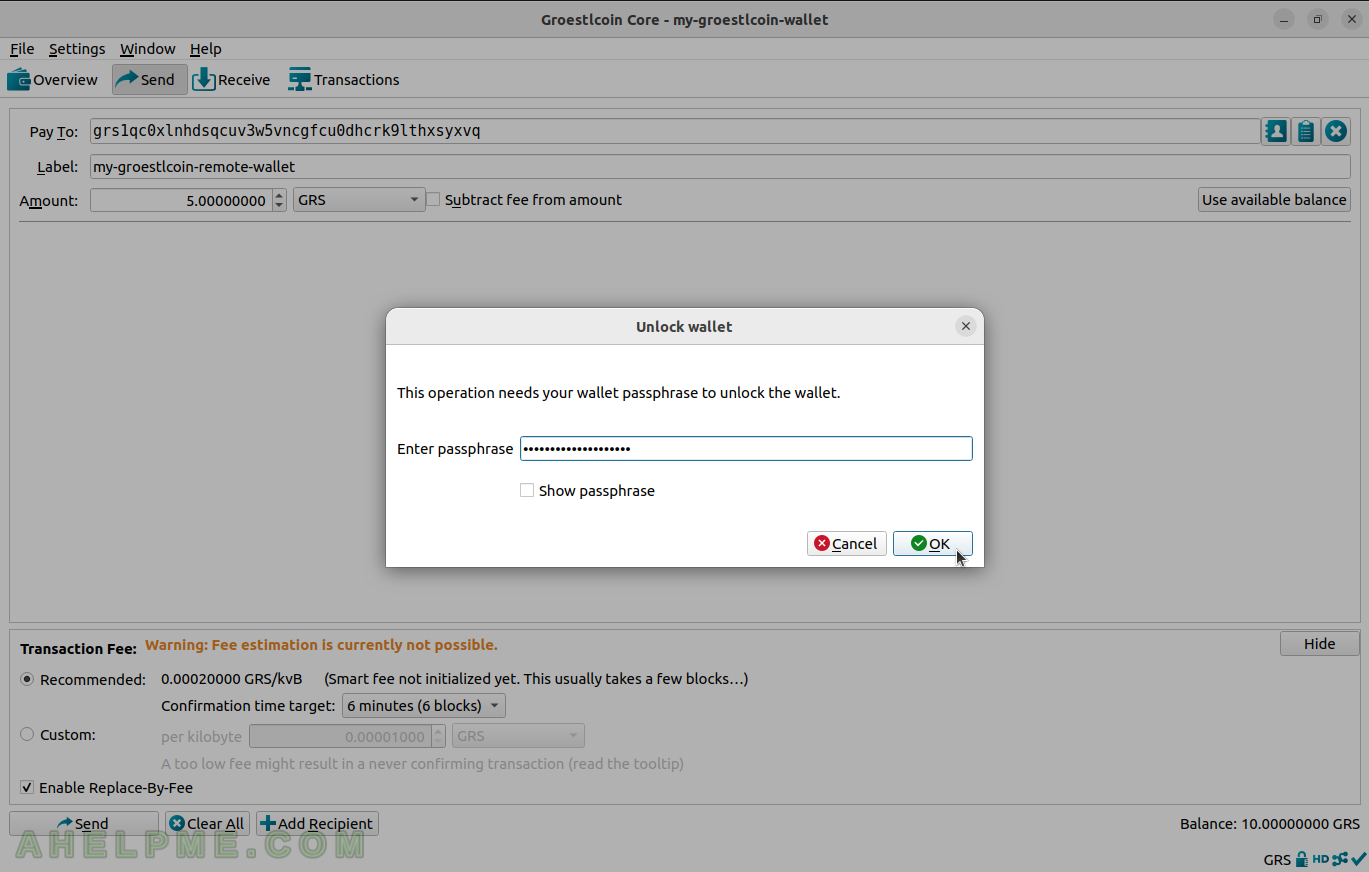Click Use available balance button

pyautogui.click(x=1274, y=200)
